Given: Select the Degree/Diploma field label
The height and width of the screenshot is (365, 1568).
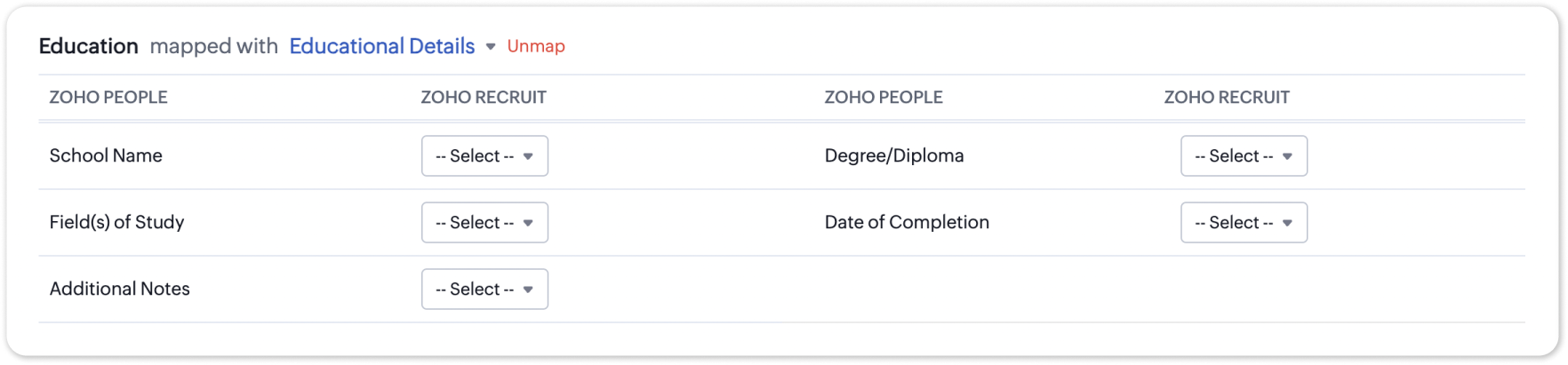Looking at the screenshot, I should coord(894,155).
